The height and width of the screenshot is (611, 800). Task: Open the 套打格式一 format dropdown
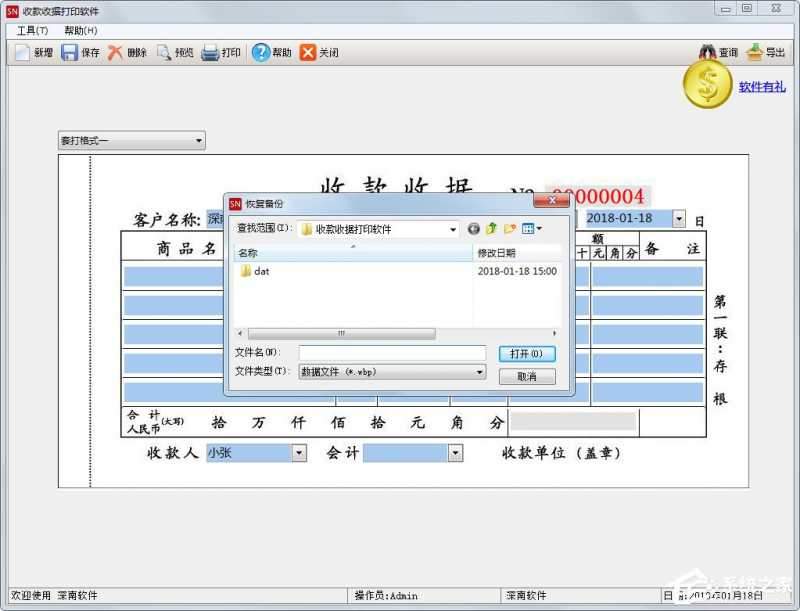tap(199, 141)
